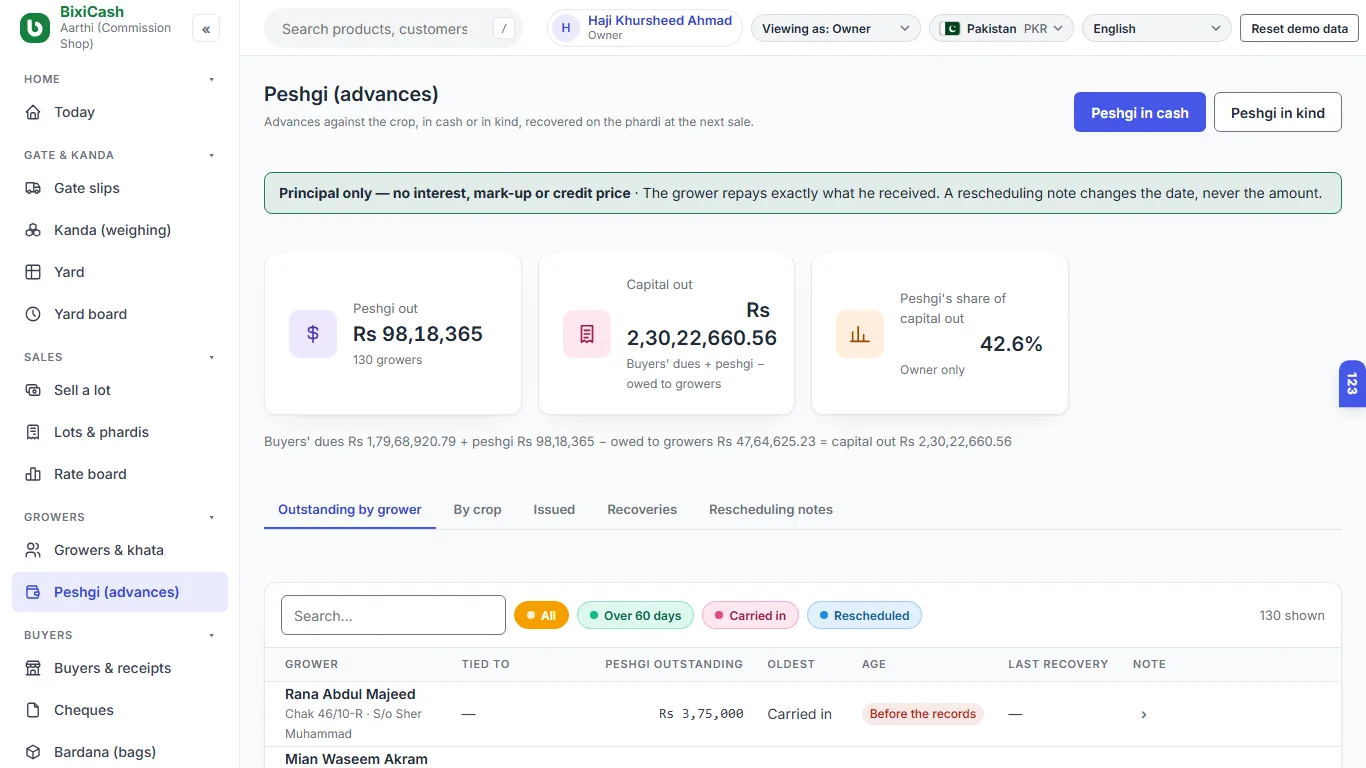Open the Viewing as: Owner dropdown
Screen dimensions: 1366x768
click(x=836, y=29)
